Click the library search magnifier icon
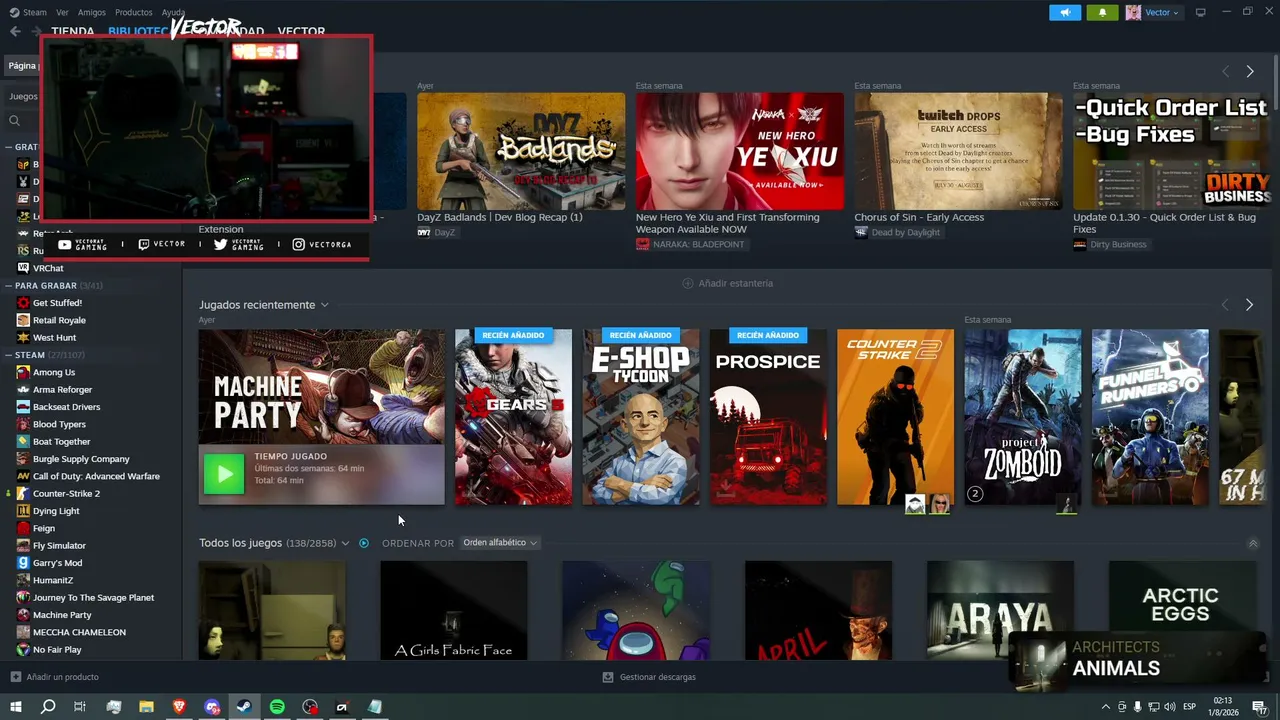 [14, 120]
